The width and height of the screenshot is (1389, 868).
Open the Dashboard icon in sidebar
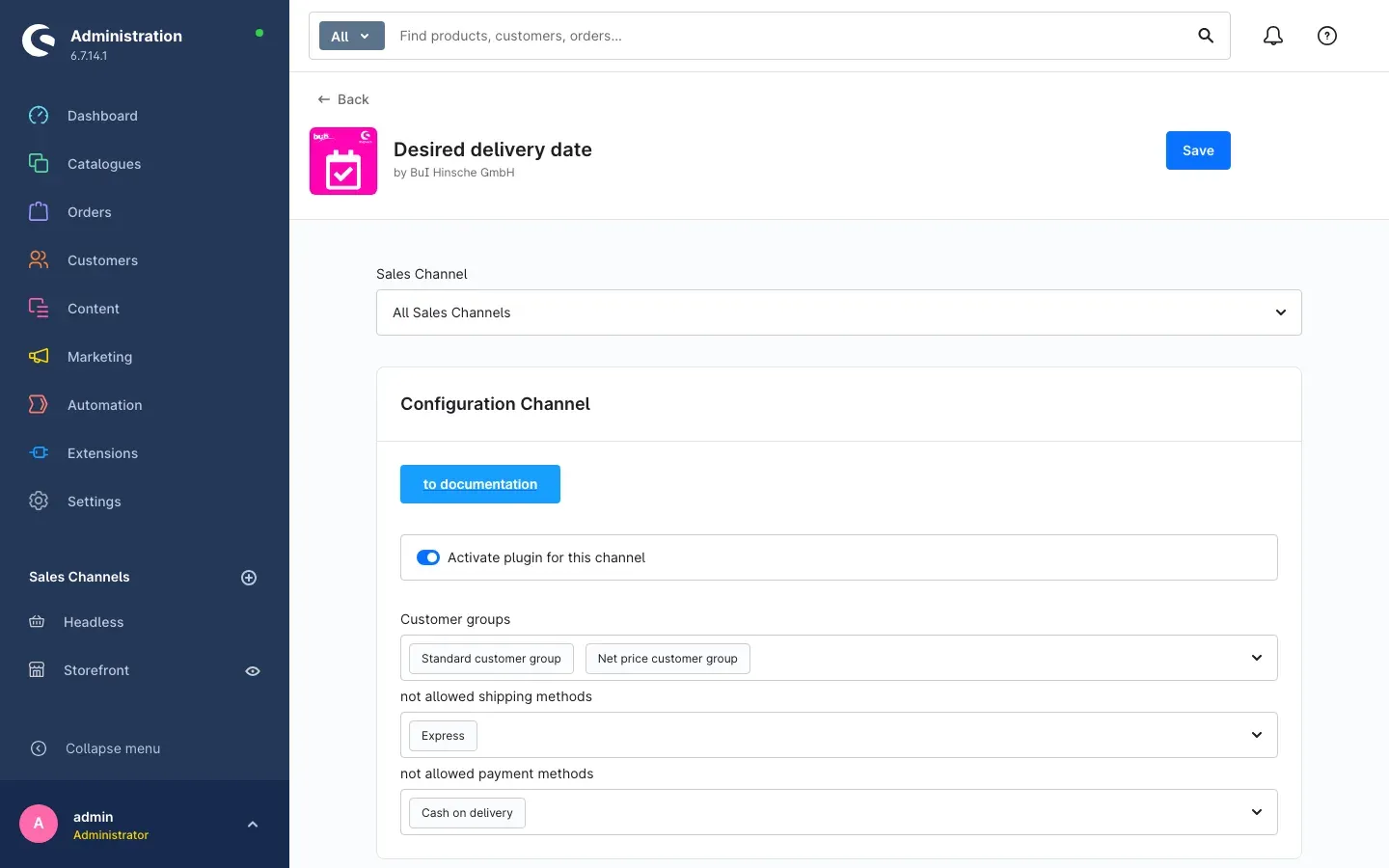tap(39, 116)
